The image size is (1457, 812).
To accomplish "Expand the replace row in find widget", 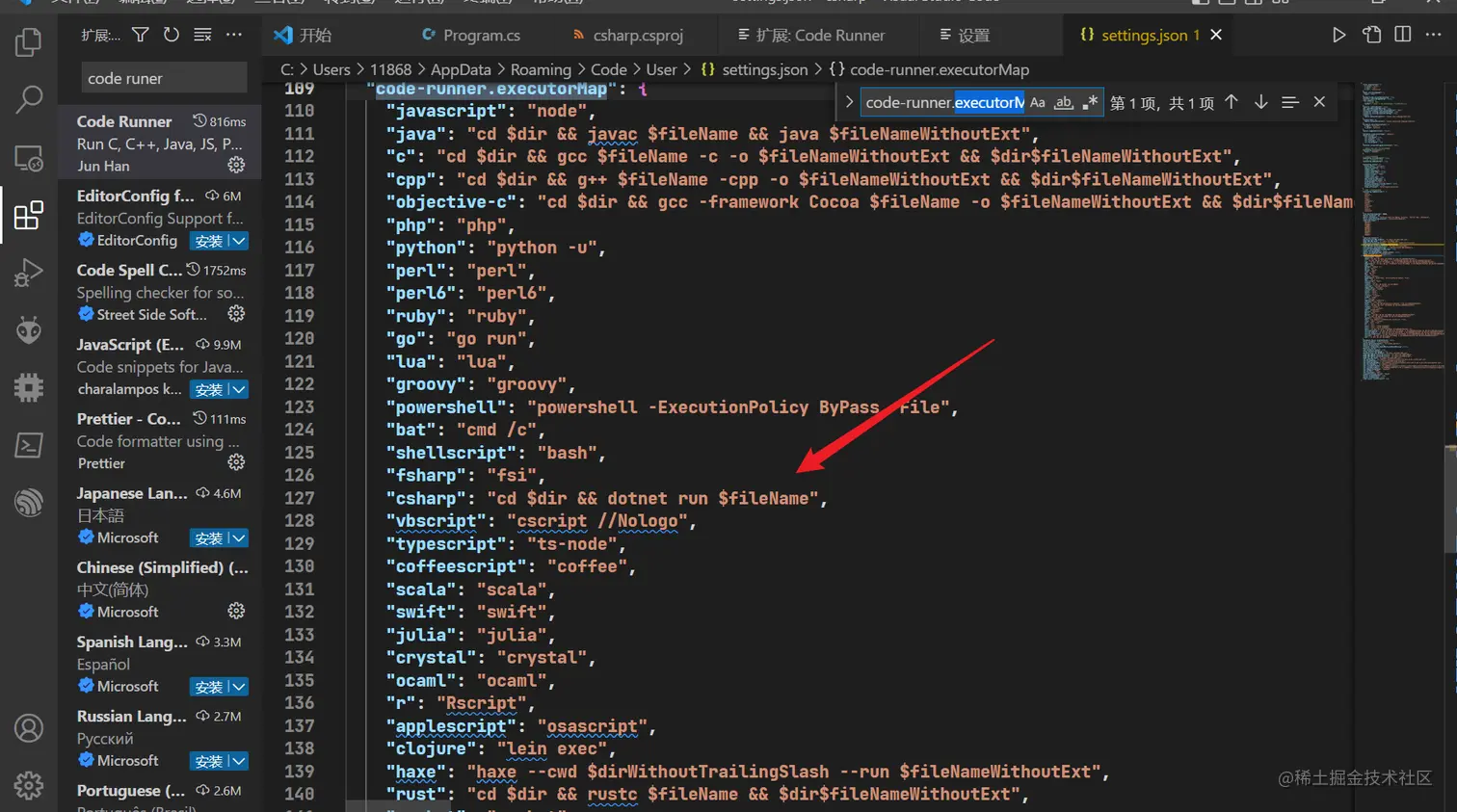I will (849, 102).
